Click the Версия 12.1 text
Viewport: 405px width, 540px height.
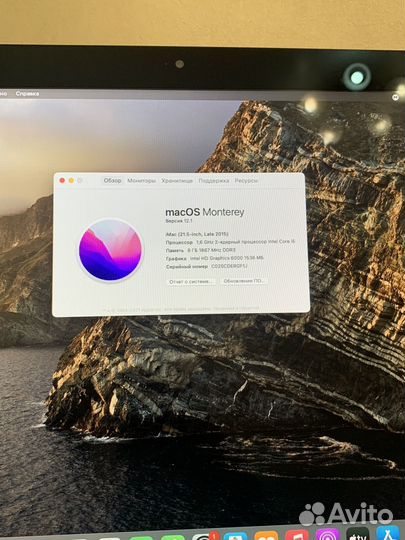[179, 221]
